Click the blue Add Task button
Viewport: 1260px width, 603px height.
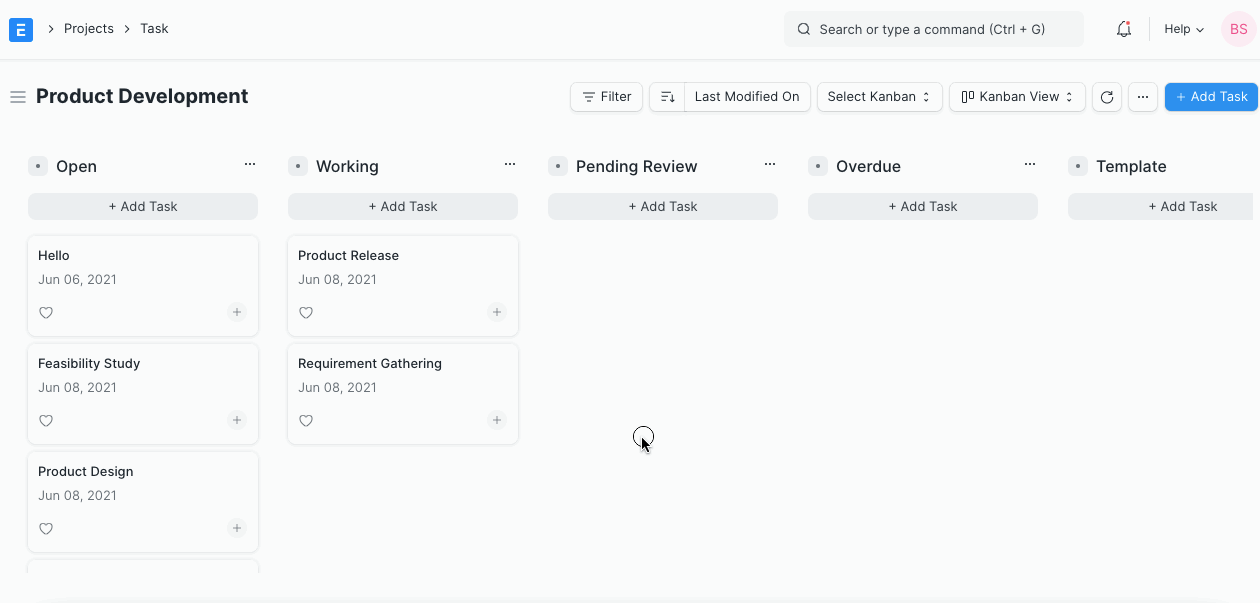pyautogui.click(x=1211, y=96)
